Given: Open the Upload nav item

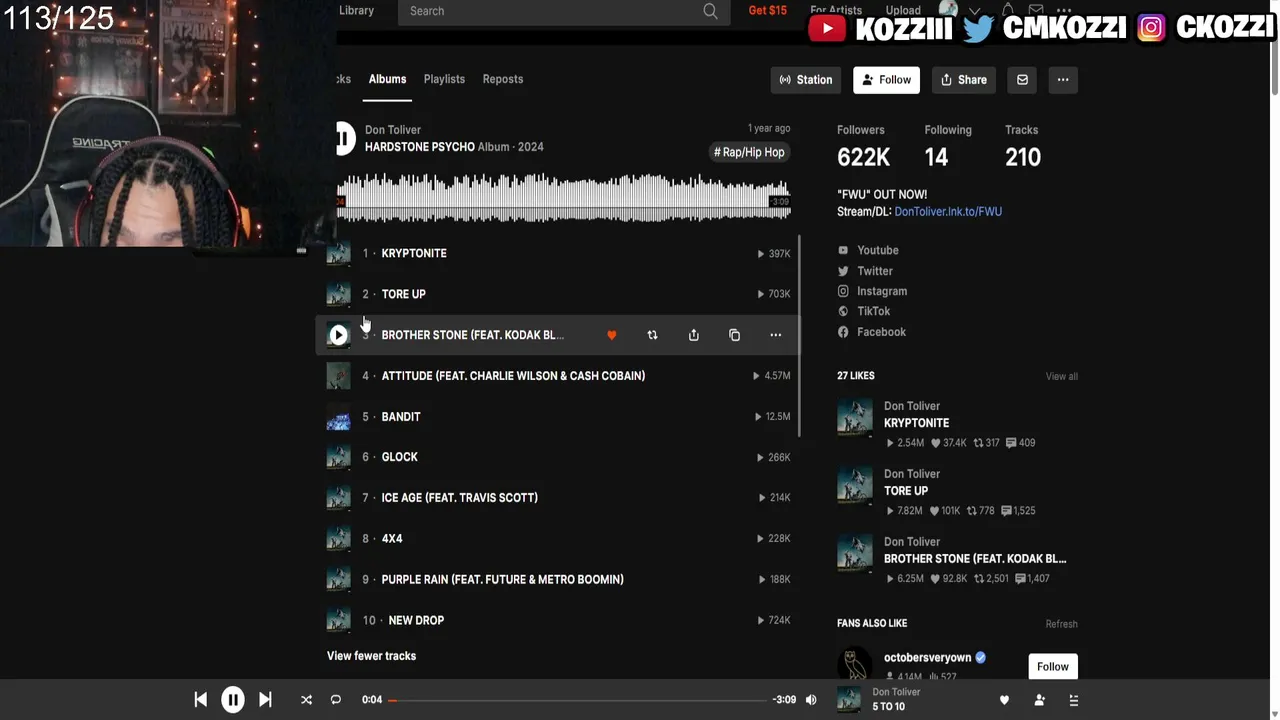Looking at the screenshot, I should [x=903, y=10].
